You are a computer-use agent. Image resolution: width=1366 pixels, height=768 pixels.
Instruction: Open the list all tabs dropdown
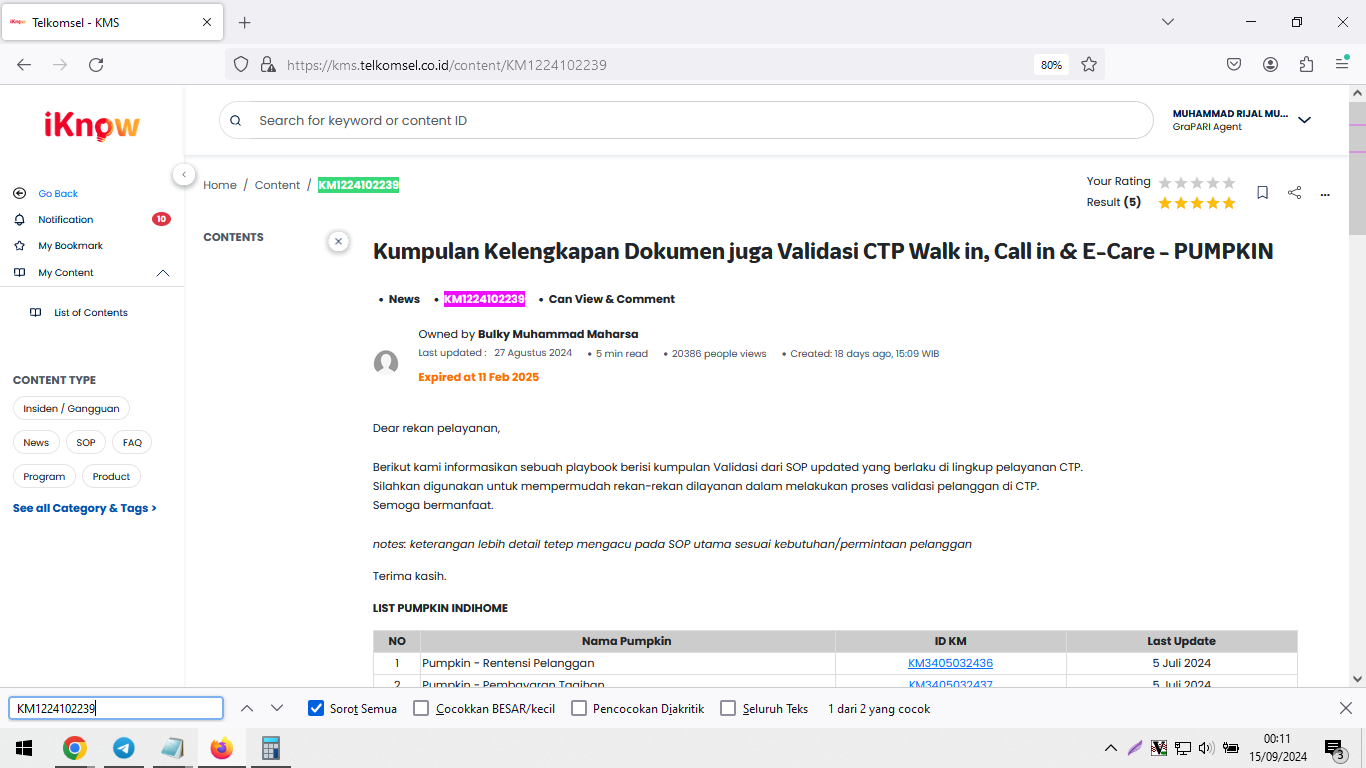coord(1168,22)
